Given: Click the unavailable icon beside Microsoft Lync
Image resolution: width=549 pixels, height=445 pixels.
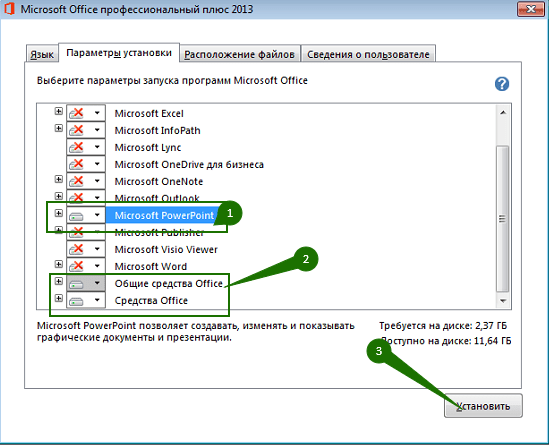Looking at the screenshot, I should (76, 147).
